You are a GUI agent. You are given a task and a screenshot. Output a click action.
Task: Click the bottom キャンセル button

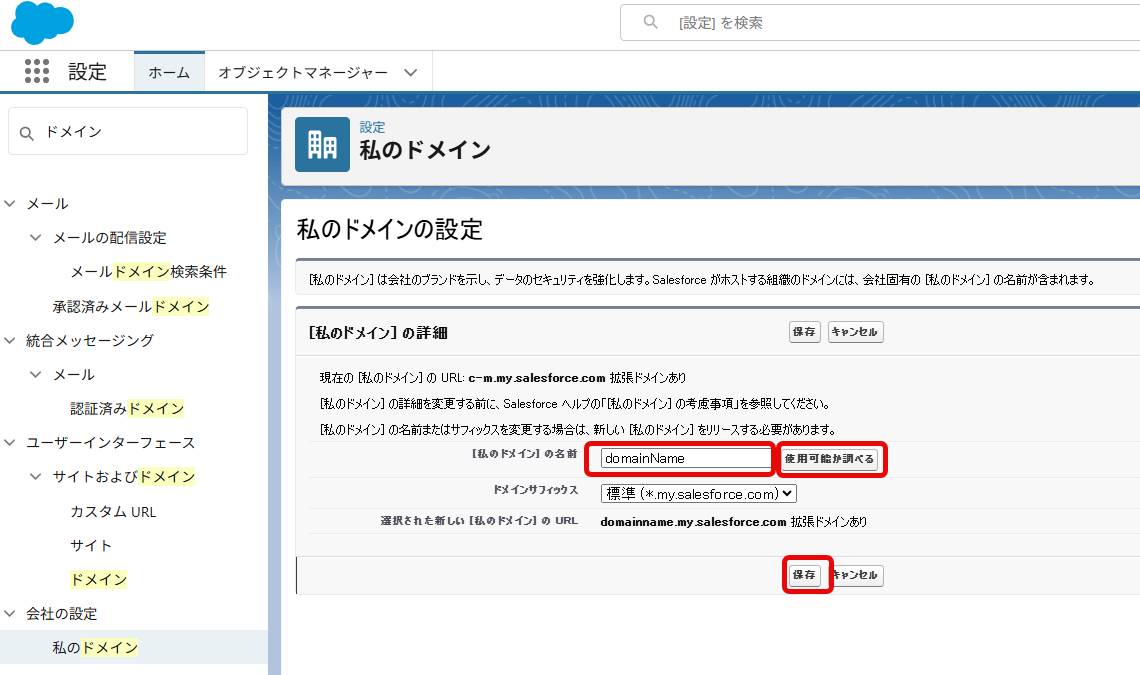[x=856, y=575]
